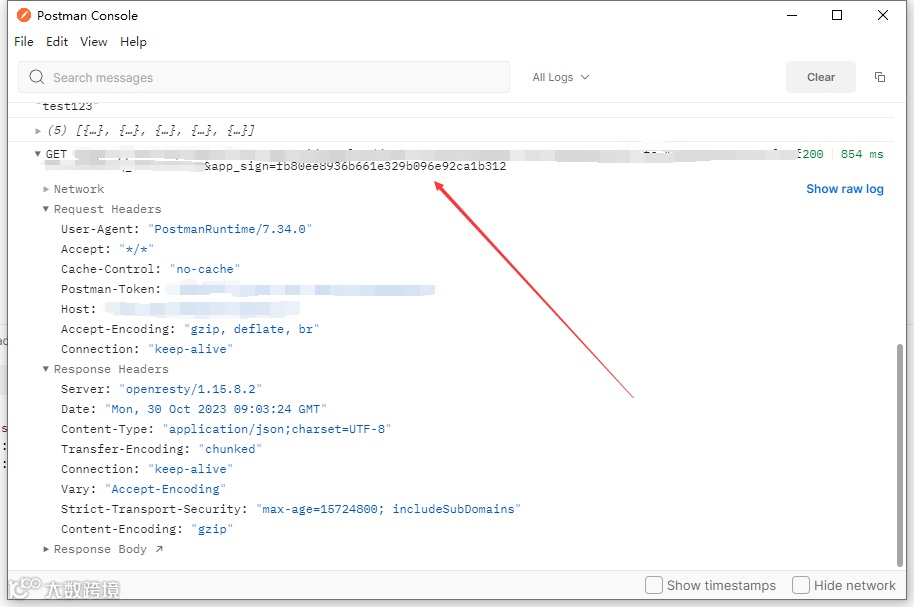Open the View menu
This screenshot has height=607, width=914.
94,42
